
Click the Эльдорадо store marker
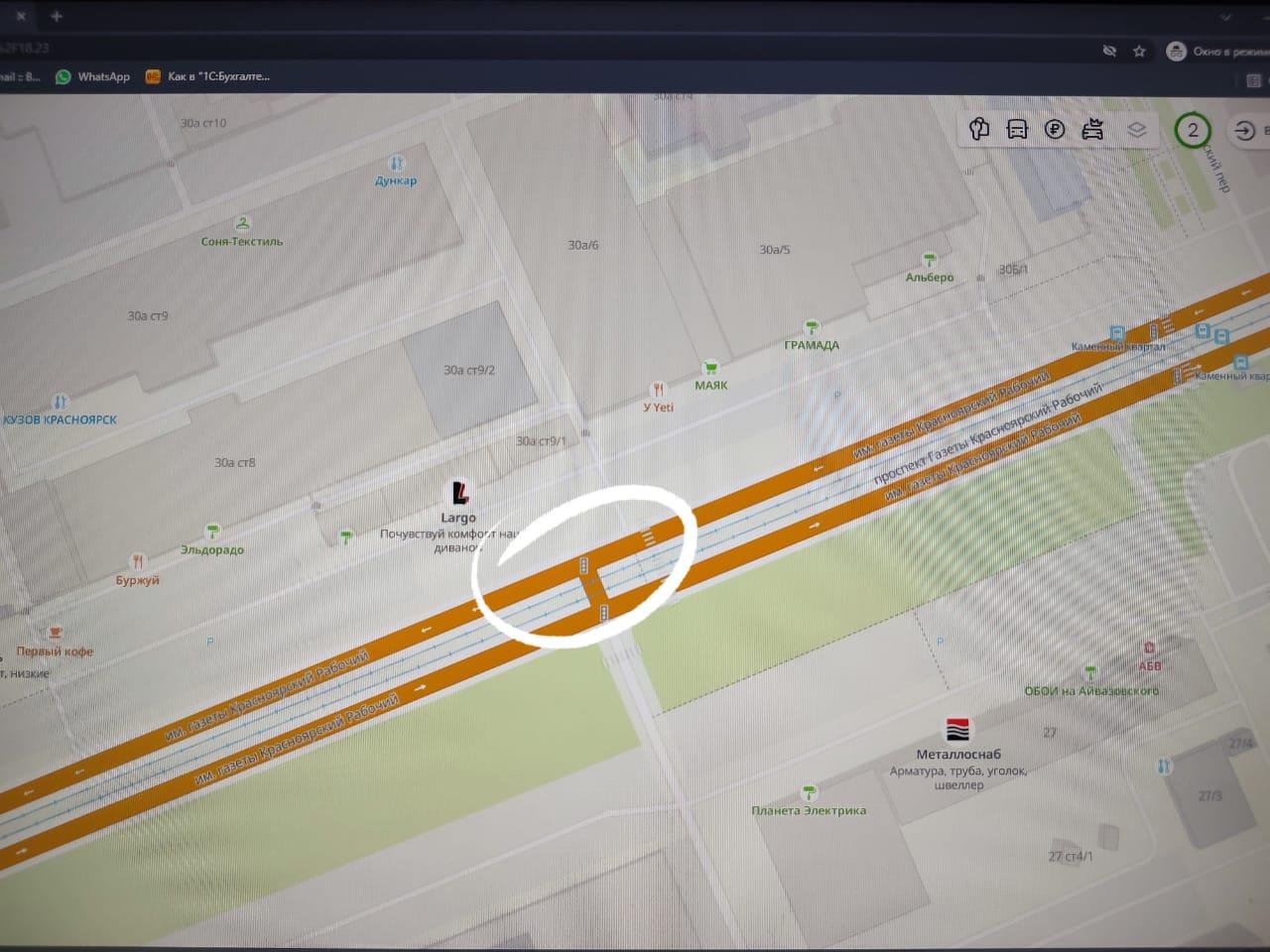point(212,534)
